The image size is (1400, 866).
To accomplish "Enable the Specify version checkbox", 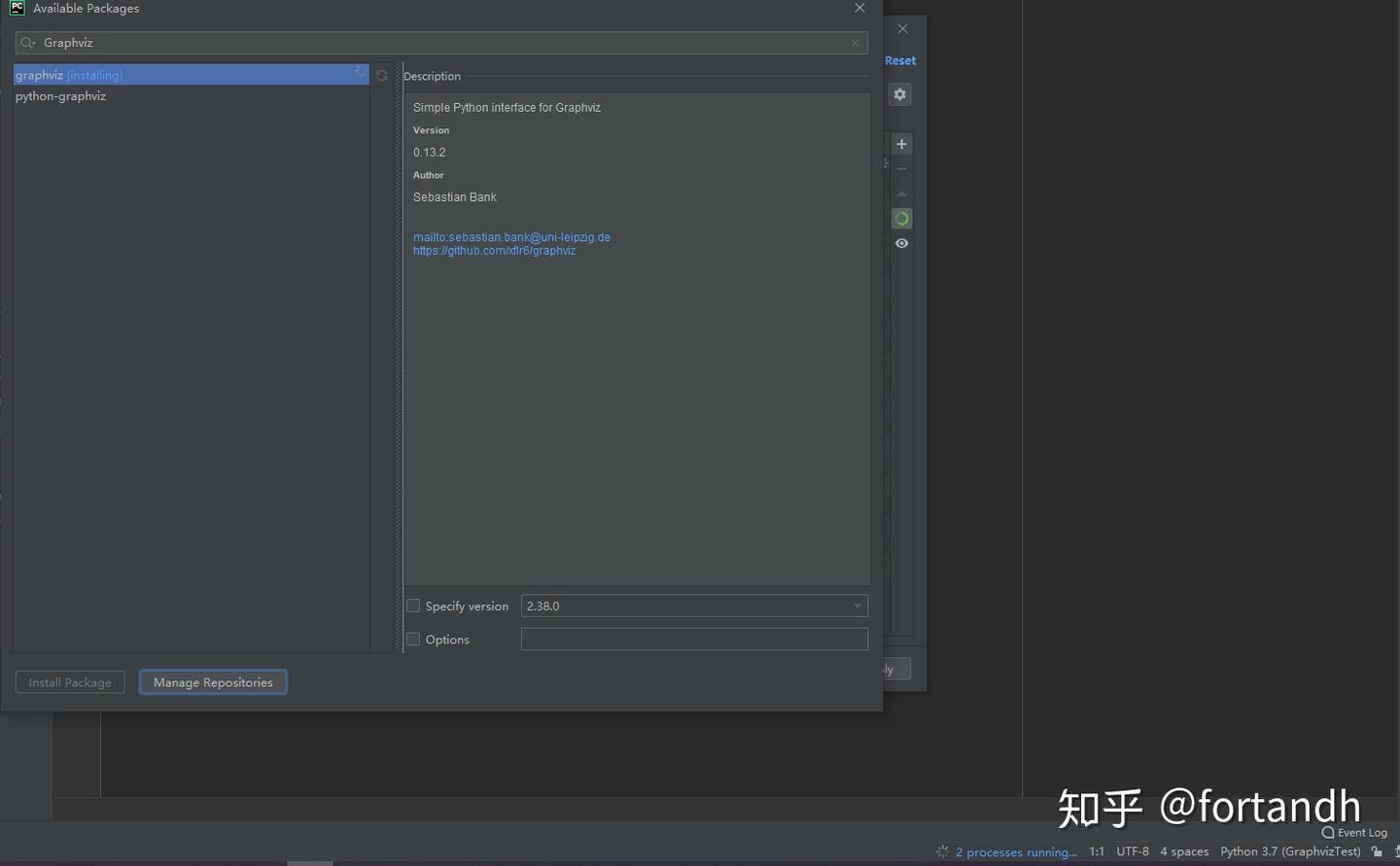I will pyautogui.click(x=412, y=606).
